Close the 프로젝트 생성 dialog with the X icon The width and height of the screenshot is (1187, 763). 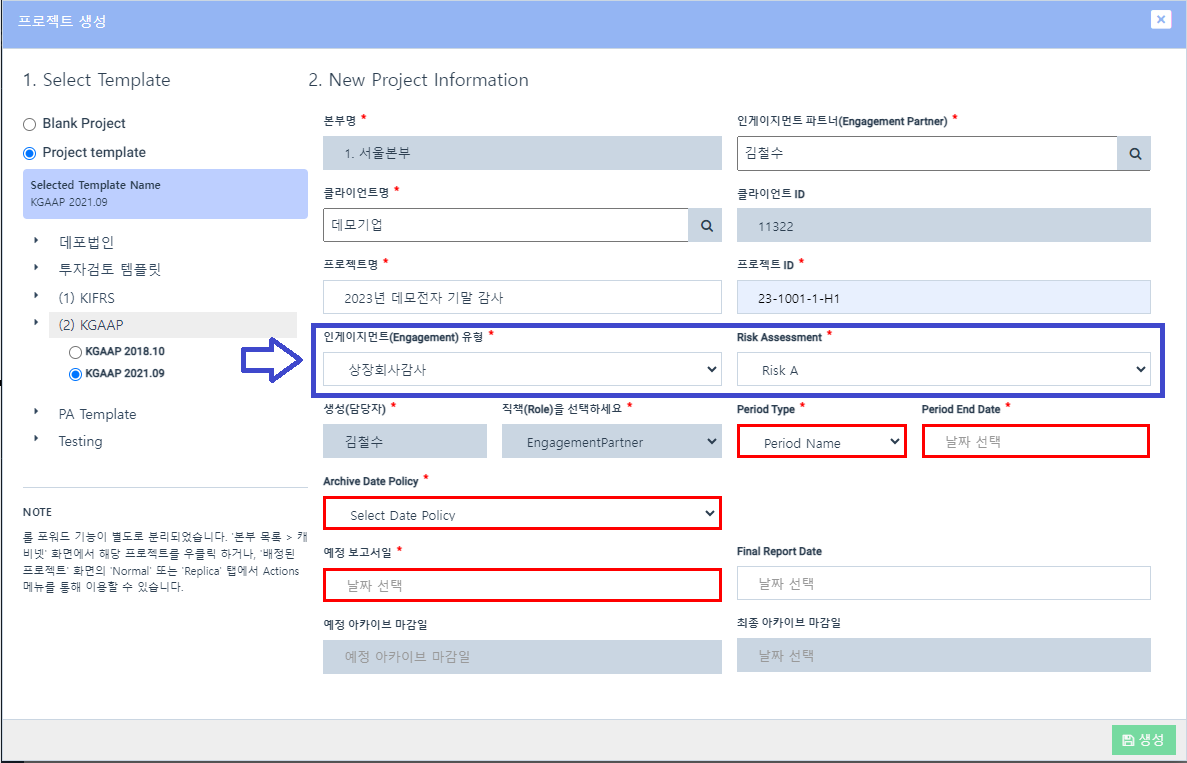(x=1160, y=19)
